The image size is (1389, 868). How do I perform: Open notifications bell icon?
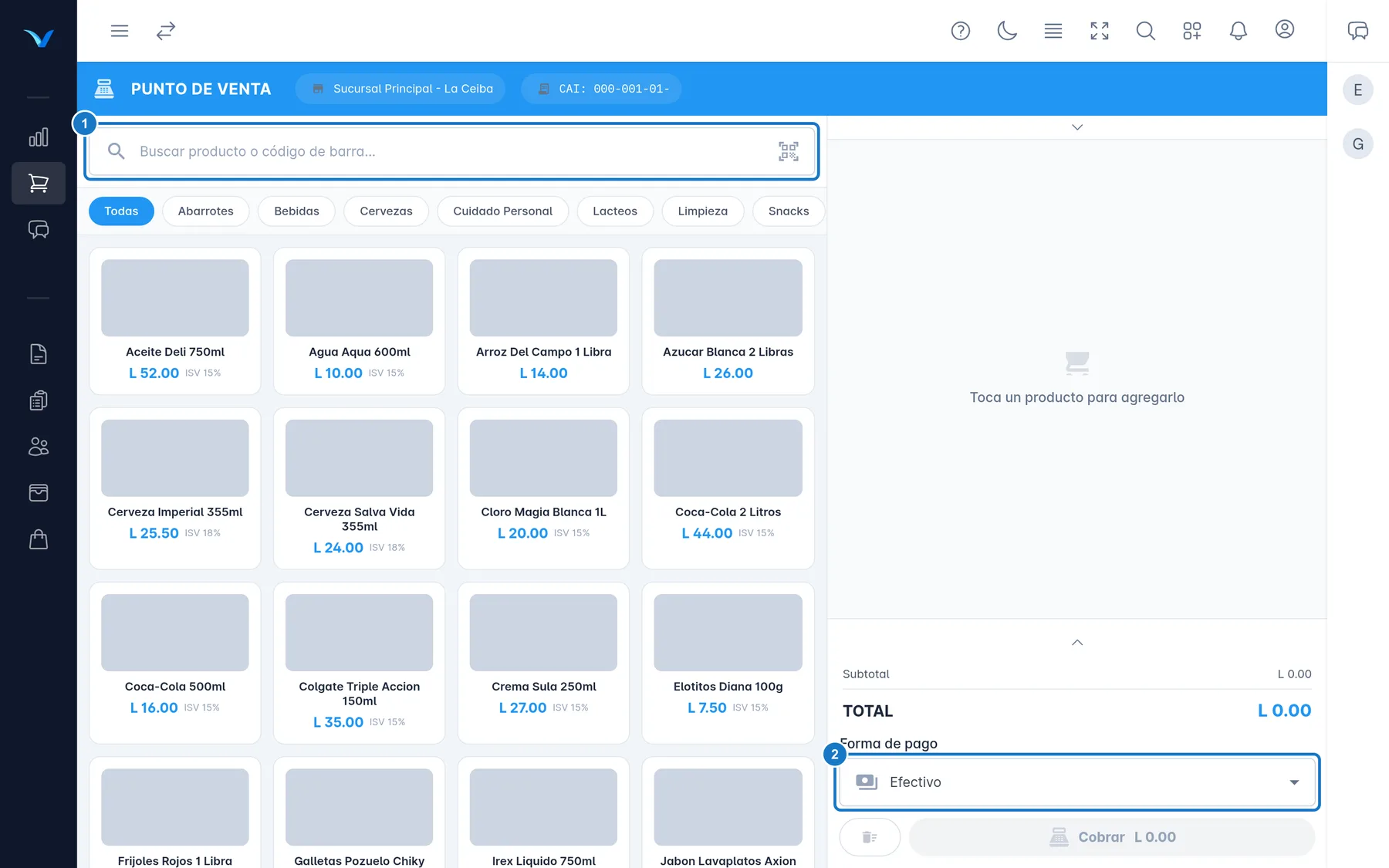tap(1239, 31)
